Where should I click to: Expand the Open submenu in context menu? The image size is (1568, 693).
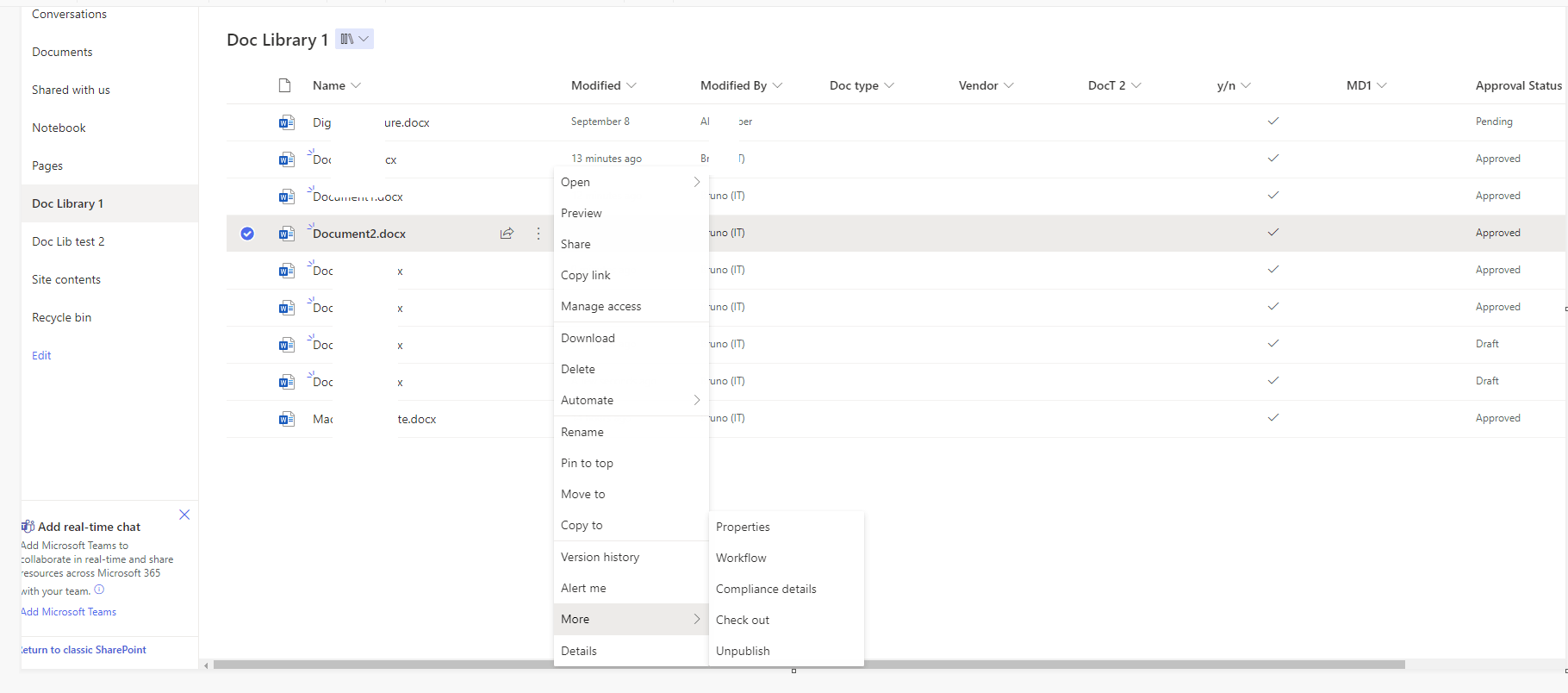click(x=631, y=182)
